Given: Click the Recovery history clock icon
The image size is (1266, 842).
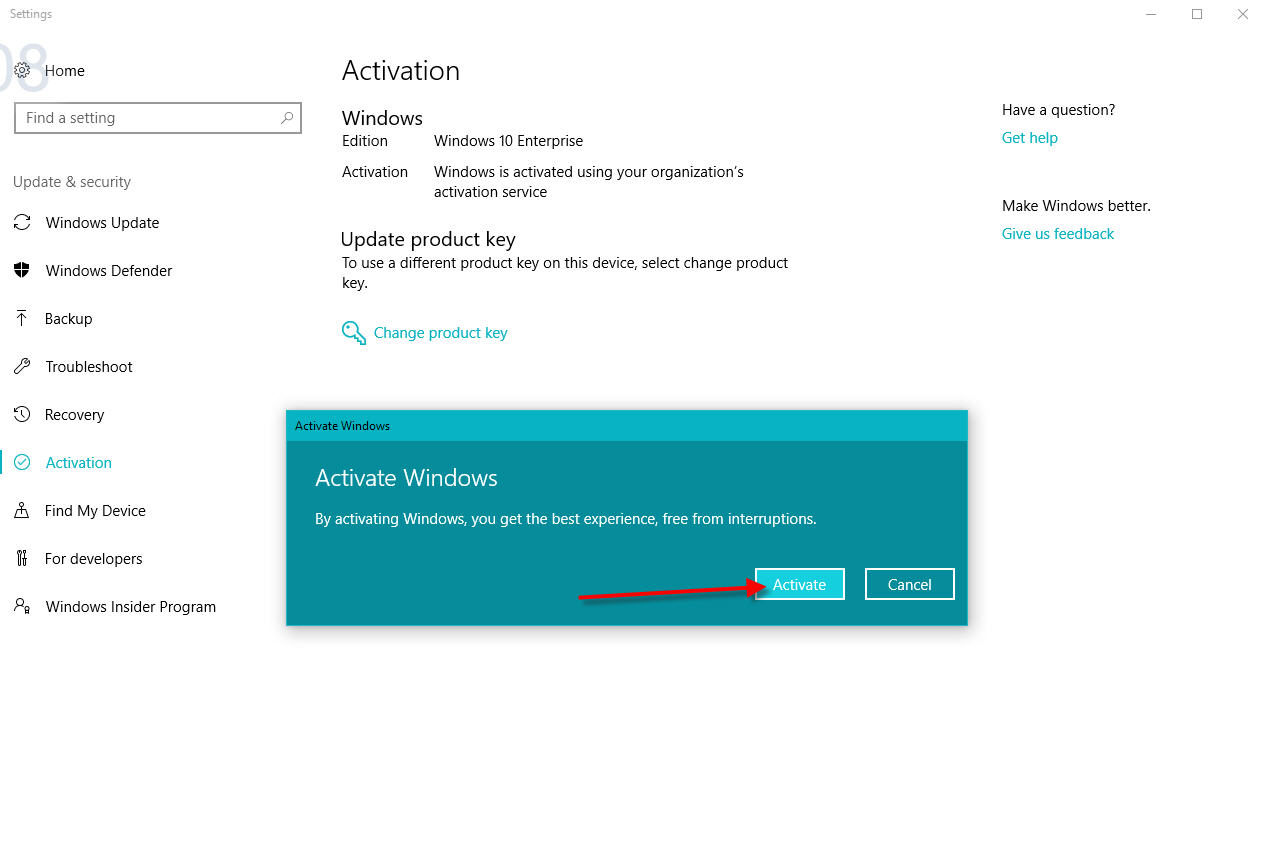Looking at the screenshot, I should (22, 415).
